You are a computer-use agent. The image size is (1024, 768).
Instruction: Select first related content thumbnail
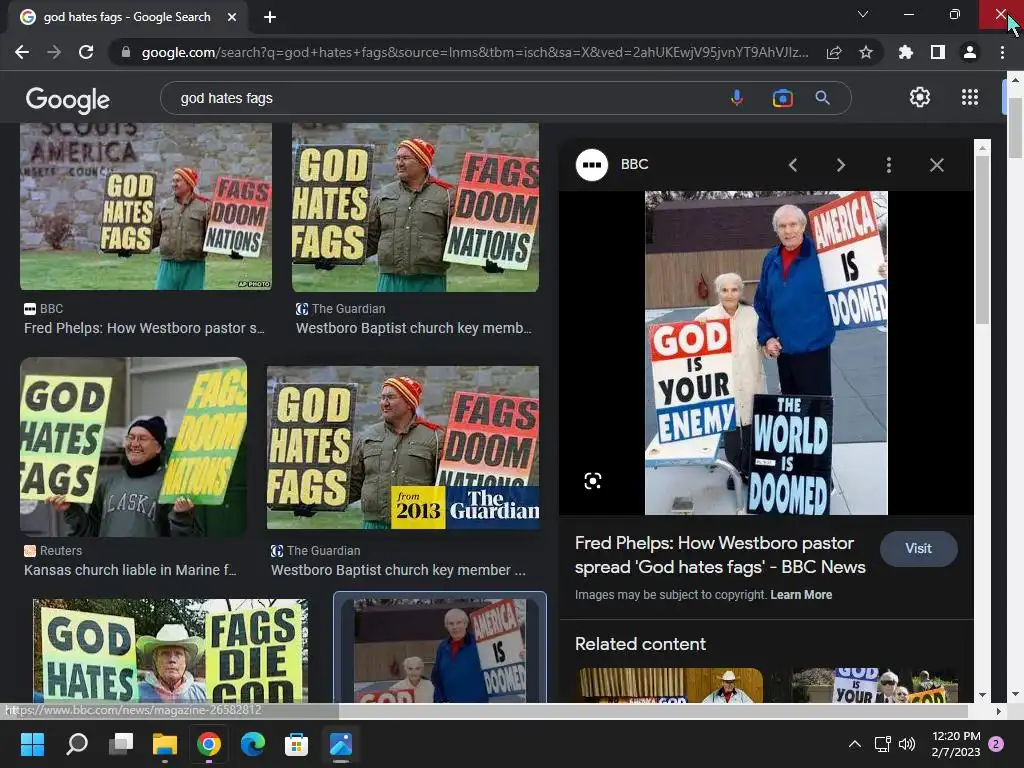[x=670, y=686]
